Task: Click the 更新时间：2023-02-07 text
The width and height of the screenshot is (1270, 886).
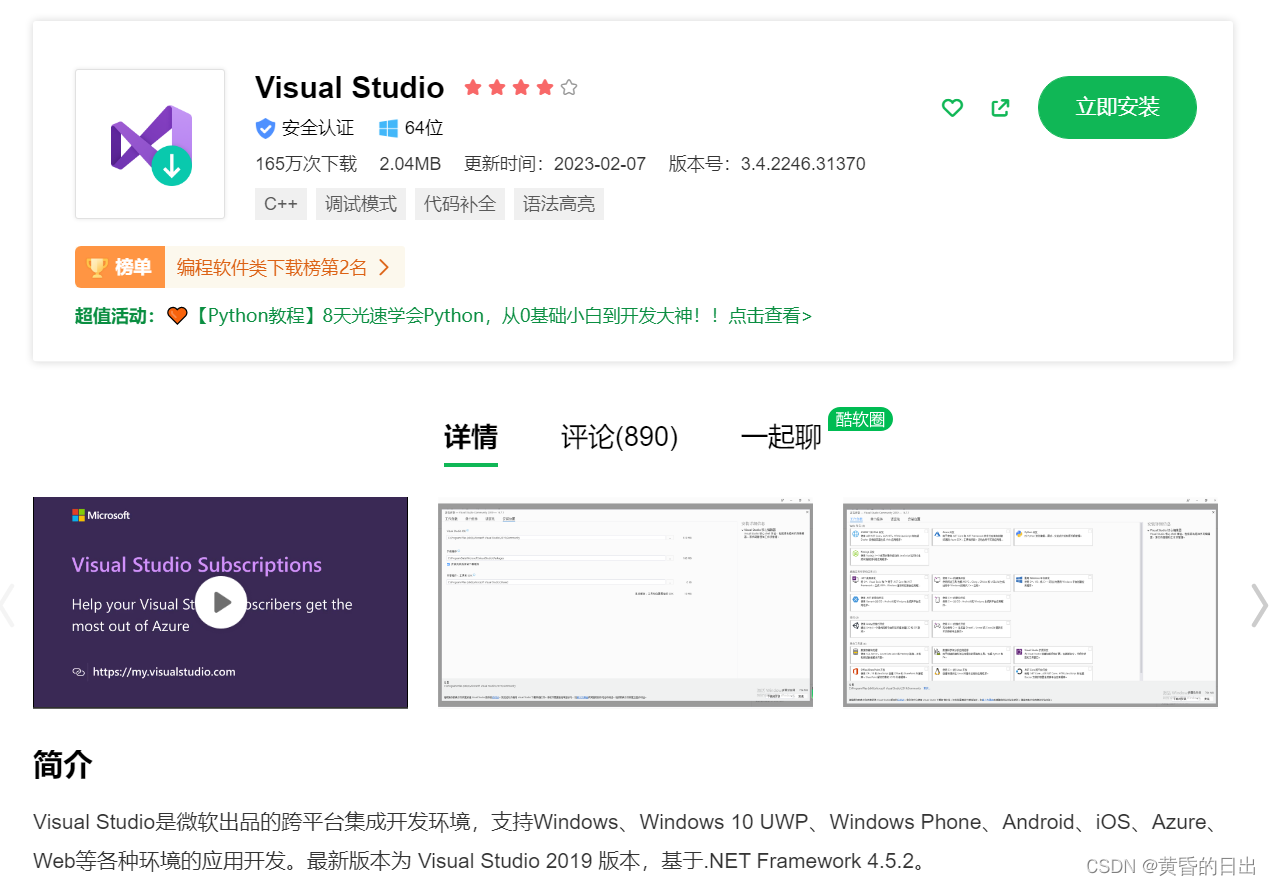Action: tap(555, 164)
